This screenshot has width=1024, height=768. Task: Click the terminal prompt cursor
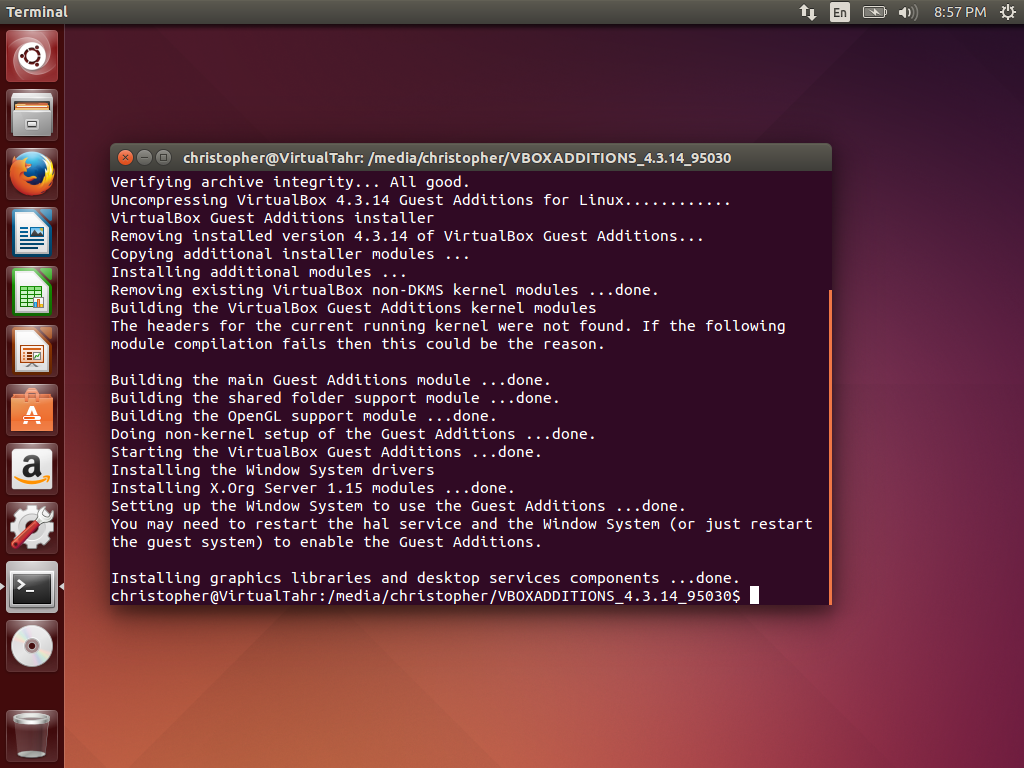click(754, 596)
